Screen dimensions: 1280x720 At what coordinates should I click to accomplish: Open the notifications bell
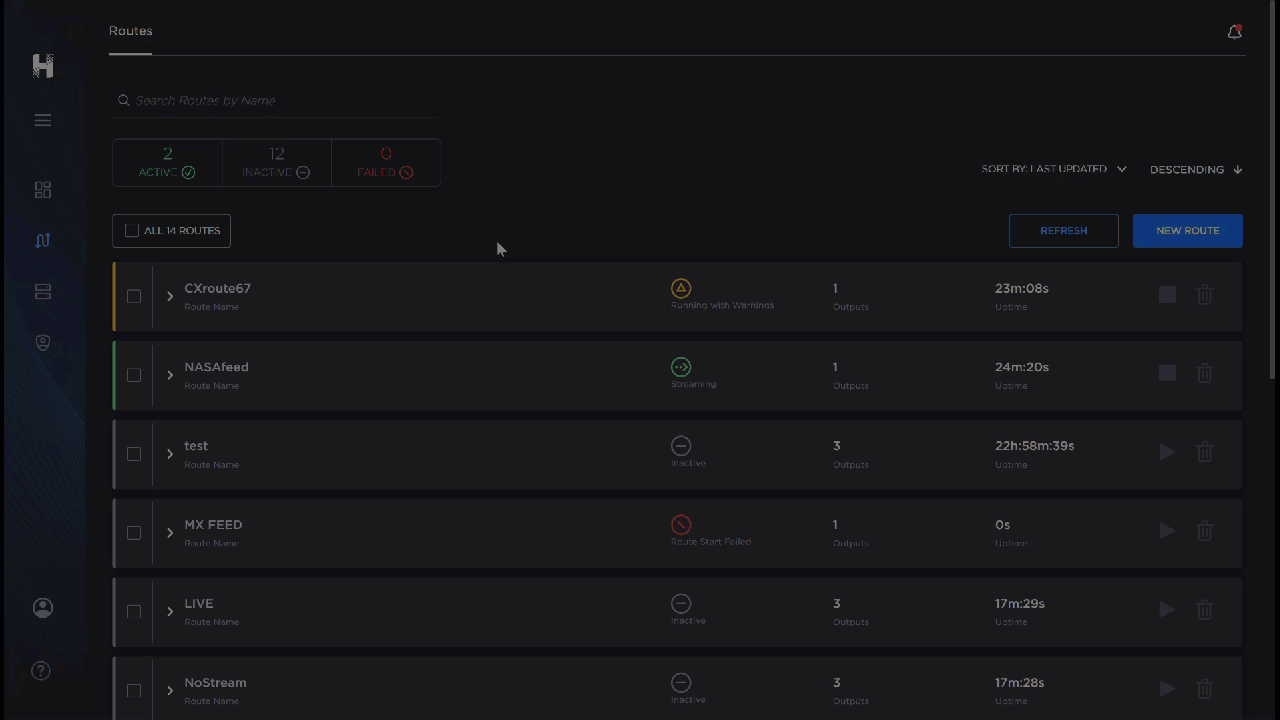coord(1234,31)
